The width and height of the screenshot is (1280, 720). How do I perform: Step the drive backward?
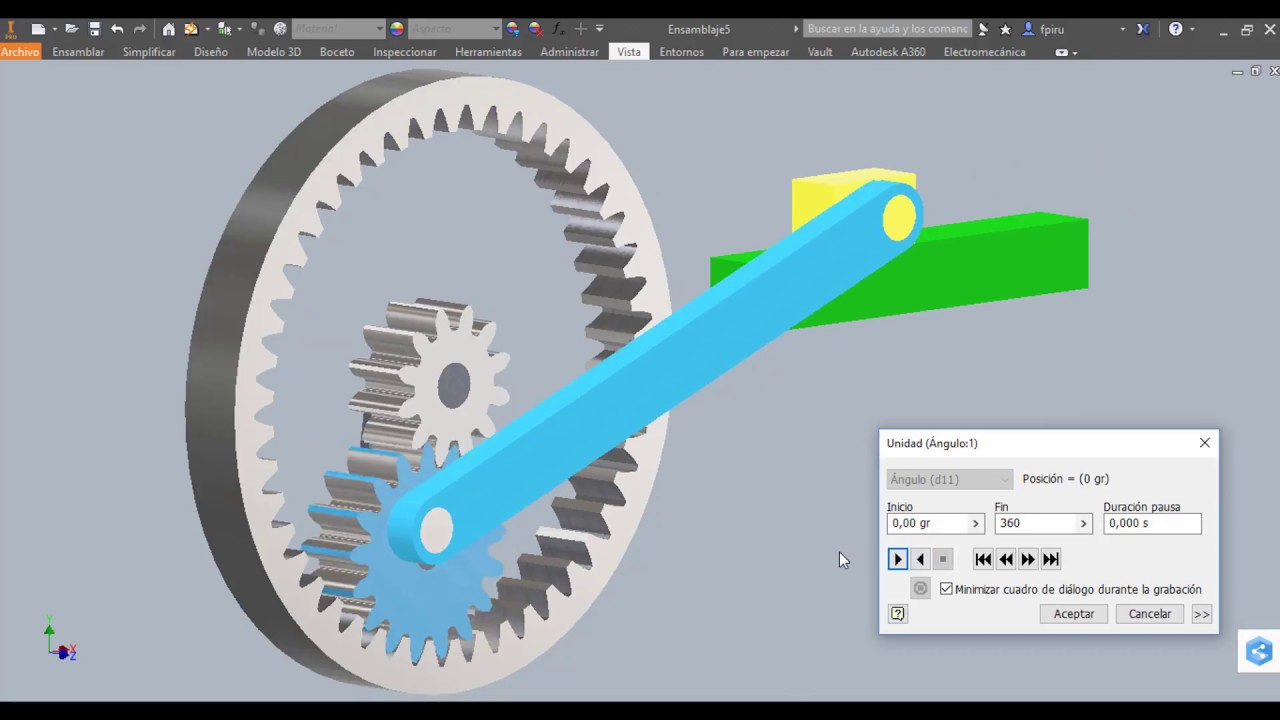(1006, 559)
